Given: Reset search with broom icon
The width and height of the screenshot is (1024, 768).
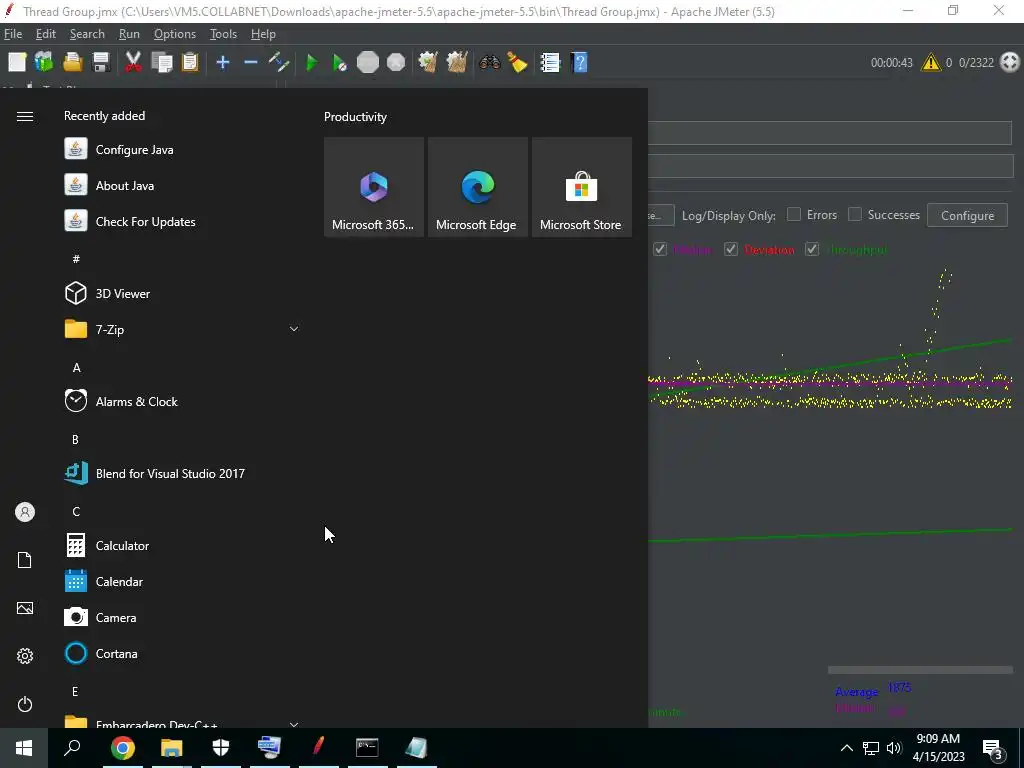Looking at the screenshot, I should (x=517, y=63).
